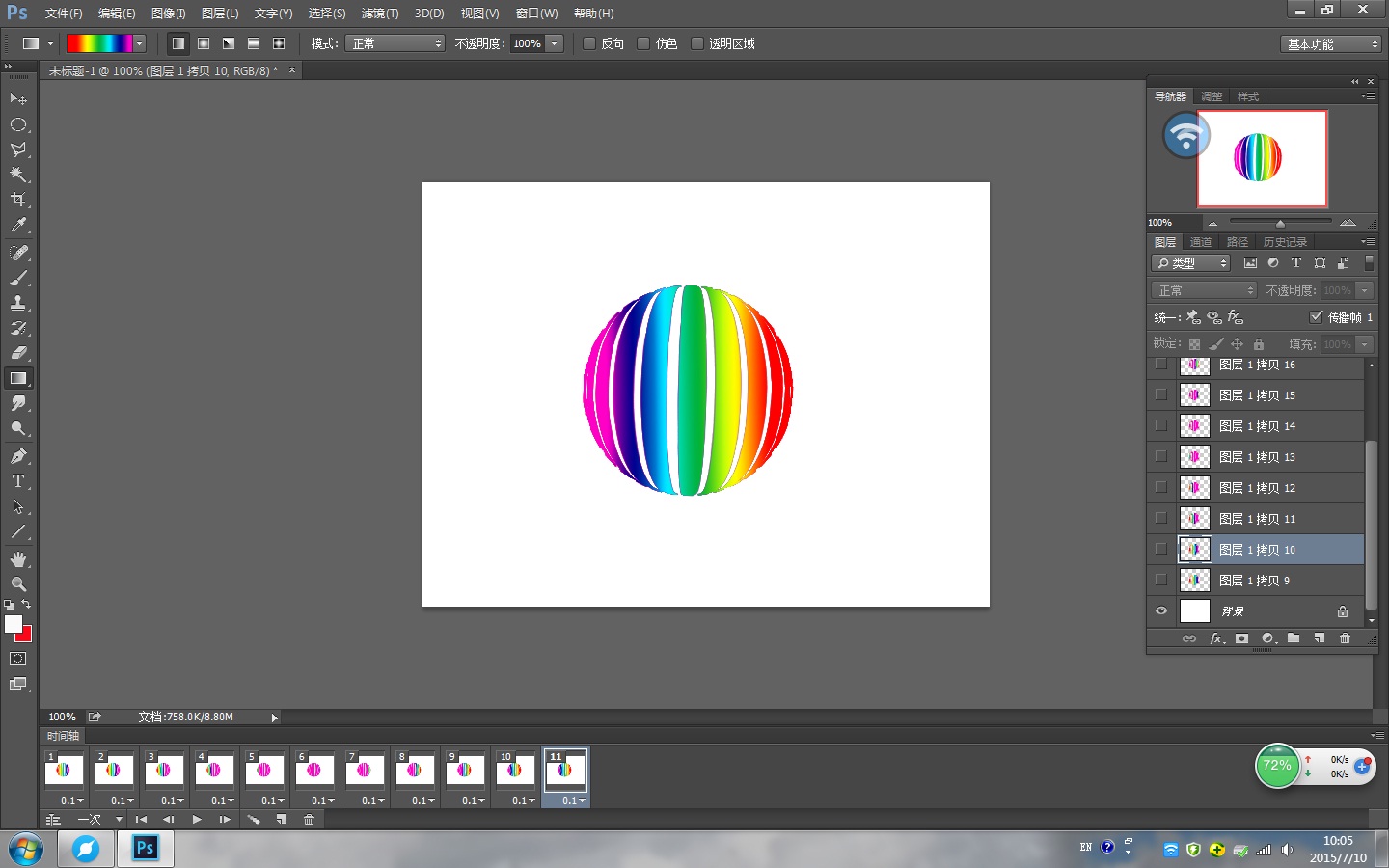
Task: Choose the diamond gradient style icon
Action: click(279, 43)
